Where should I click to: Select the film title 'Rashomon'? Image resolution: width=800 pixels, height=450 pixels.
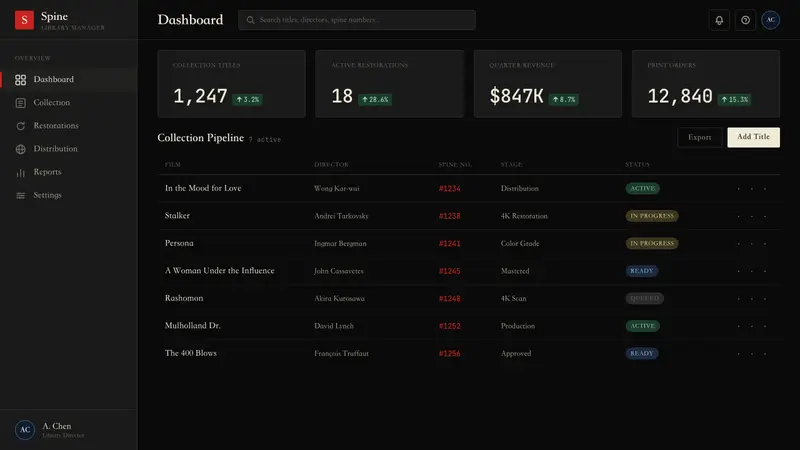(x=184, y=298)
